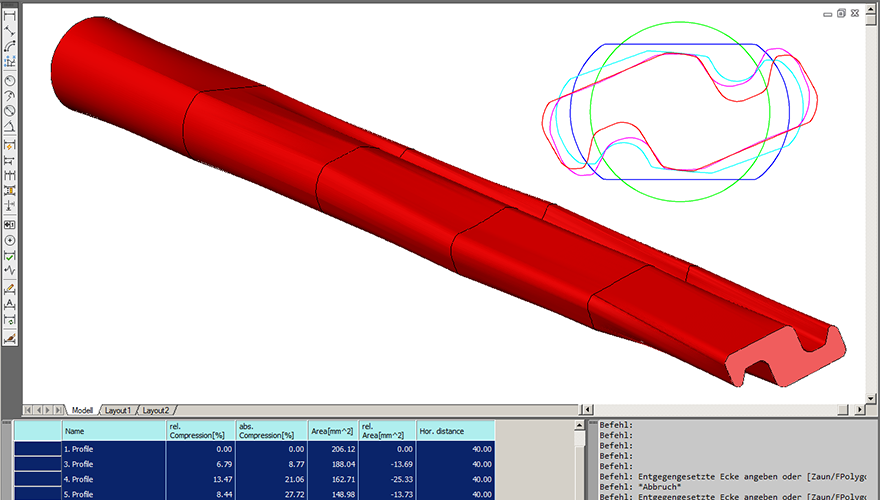Click the rel. Compression[%] column header
Viewport: 880px width, 500px height.
point(200,430)
